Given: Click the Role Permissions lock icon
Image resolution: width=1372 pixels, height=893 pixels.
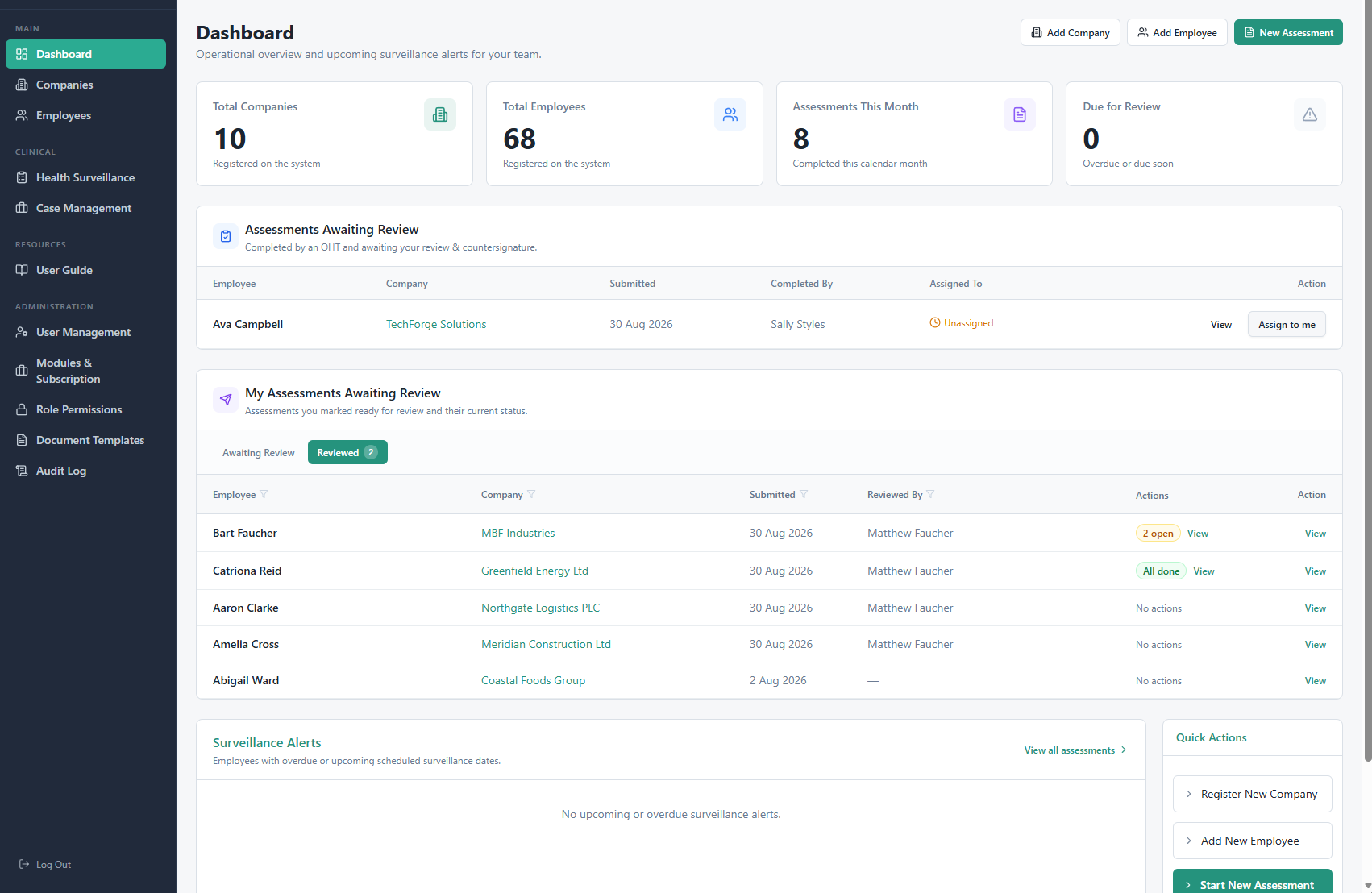Looking at the screenshot, I should 22,409.
